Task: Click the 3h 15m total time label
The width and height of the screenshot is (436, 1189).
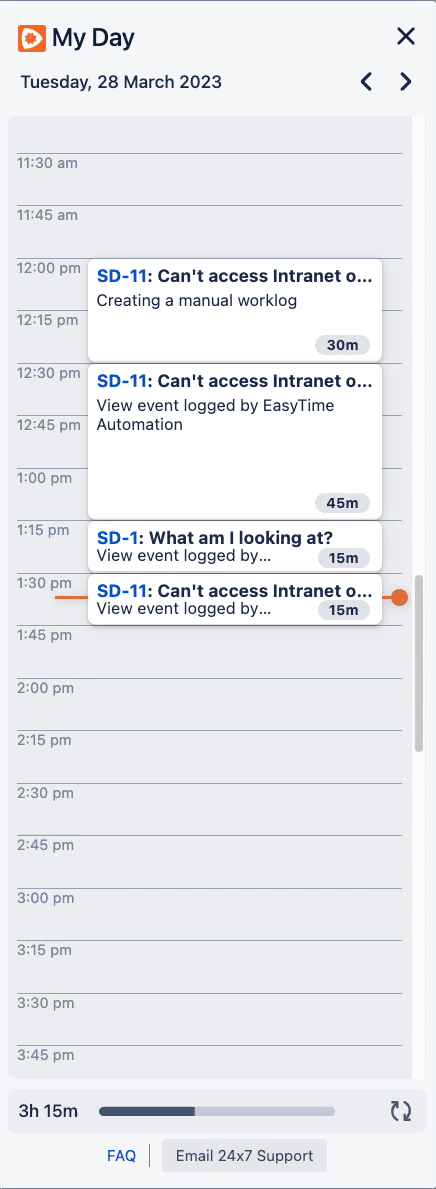Action: click(x=48, y=1112)
